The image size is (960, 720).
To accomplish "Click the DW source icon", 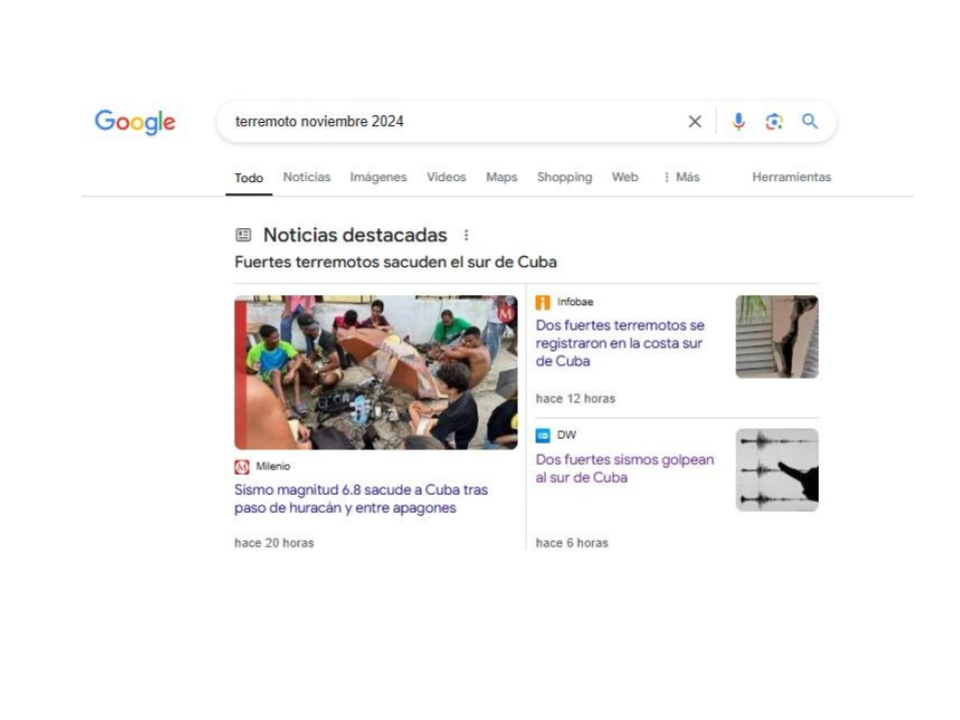I will click(x=542, y=435).
